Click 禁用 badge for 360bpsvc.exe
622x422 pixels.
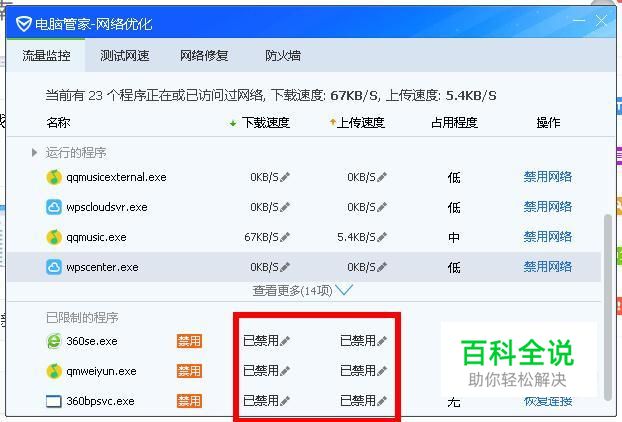(x=189, y=401)
